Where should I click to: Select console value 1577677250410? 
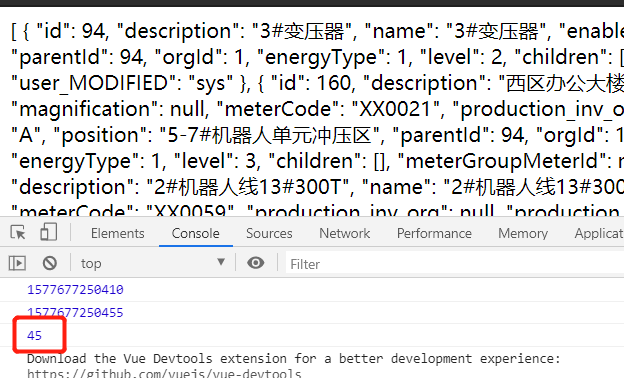[x=75, y=290]
